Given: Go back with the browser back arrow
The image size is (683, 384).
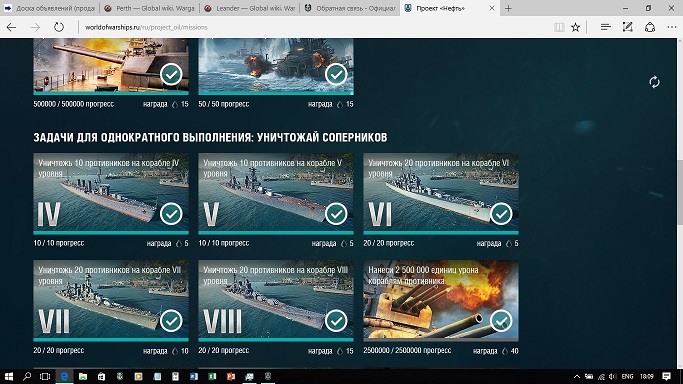Looking at the screenshot, I should (12, 27).
